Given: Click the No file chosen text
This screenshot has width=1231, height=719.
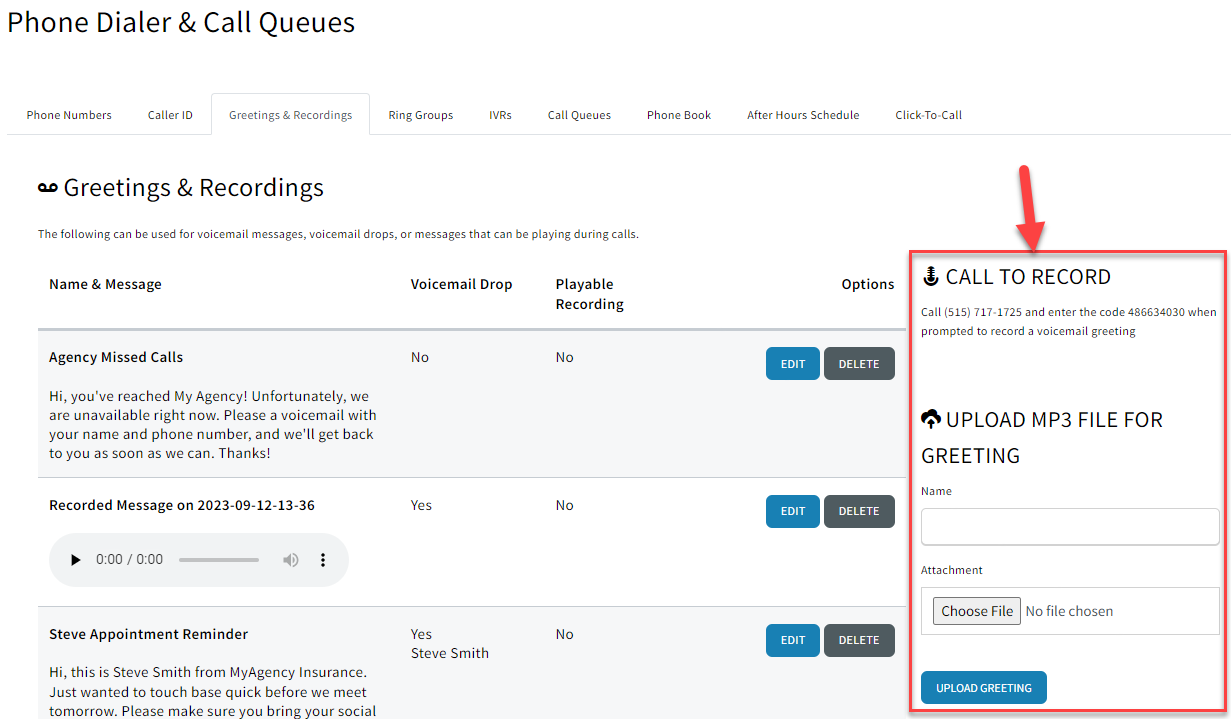Looking at the screenshot, I should coord(1069,611).
